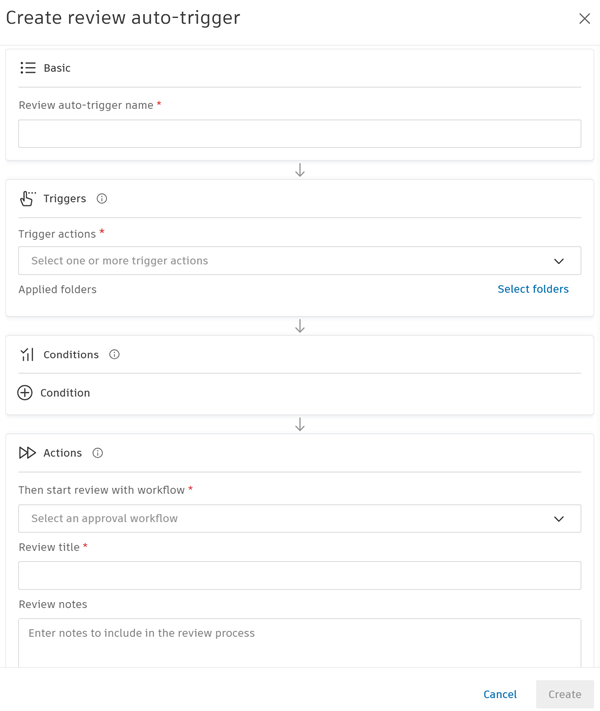Click the Triggers hand pointer icon

click(x=27, y=199)
